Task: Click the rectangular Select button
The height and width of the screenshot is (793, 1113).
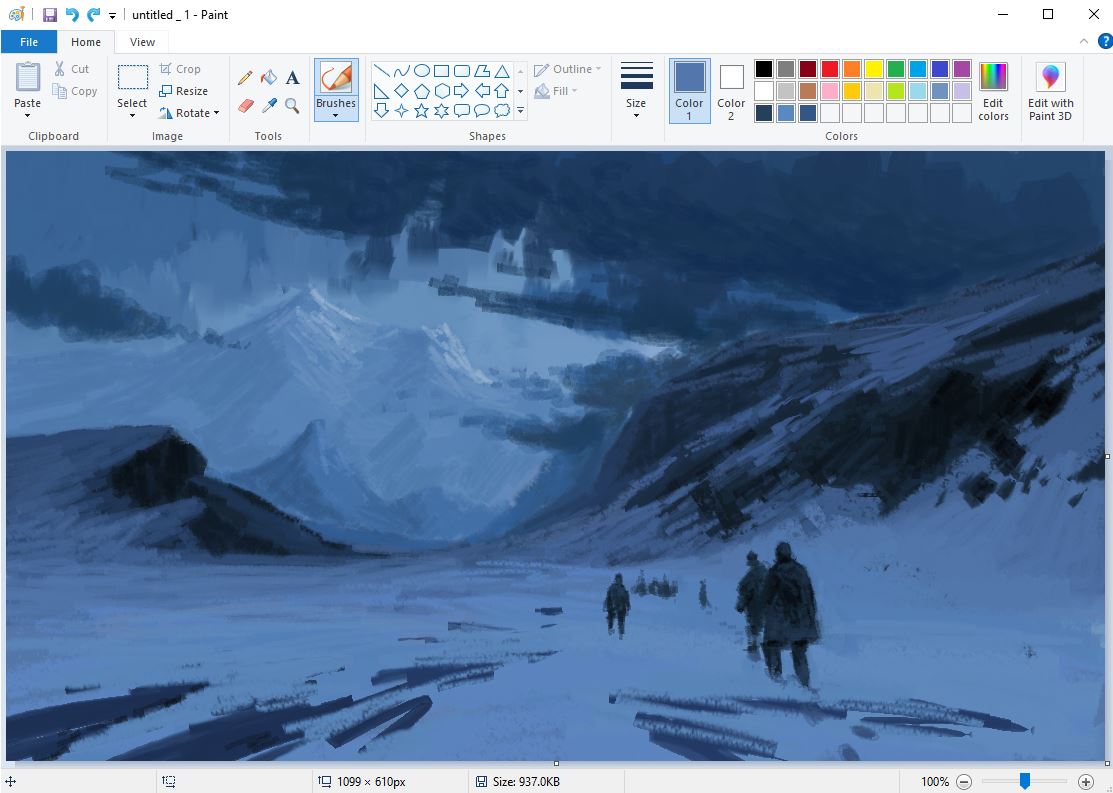Action: (133, 77)
